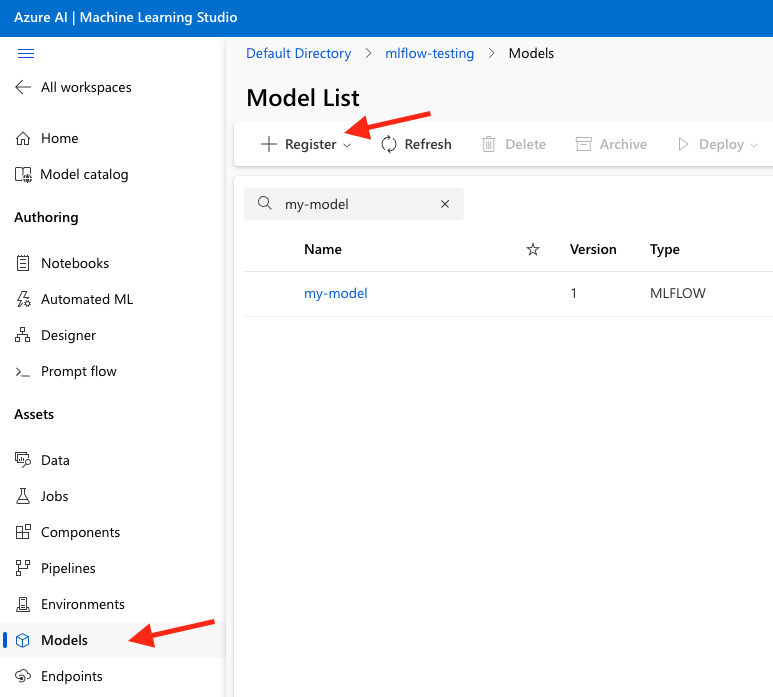The image size is (773, 697).
Task: Click the trash can Delete icon
Action: pyautogui.click(x=489, y=144)
